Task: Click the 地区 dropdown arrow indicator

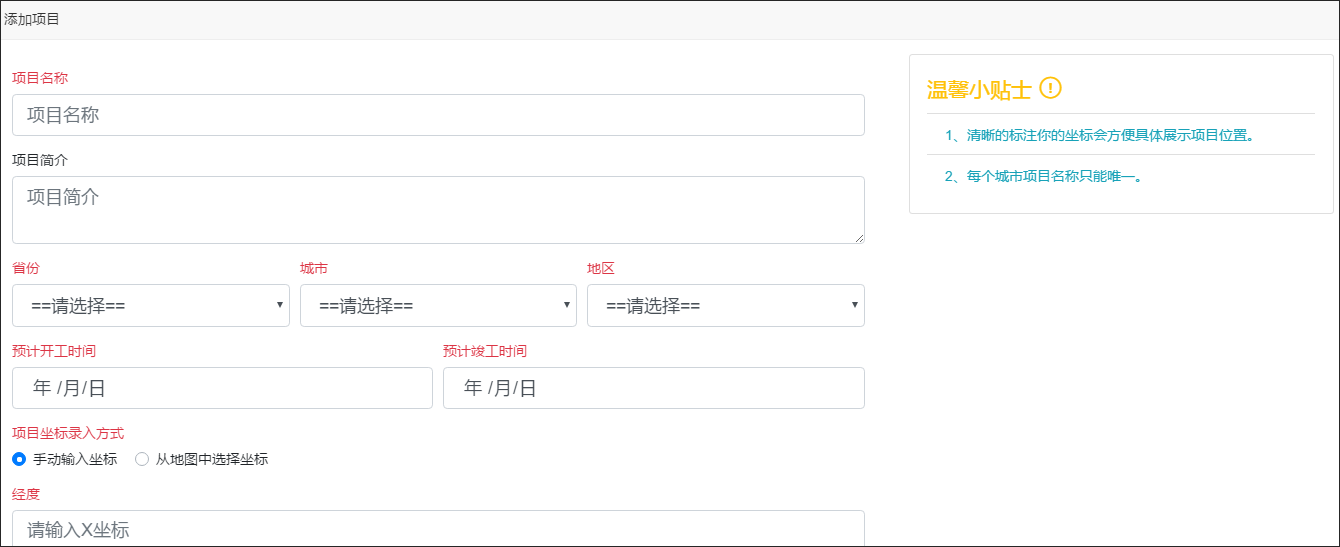Action: coord(855,305)
